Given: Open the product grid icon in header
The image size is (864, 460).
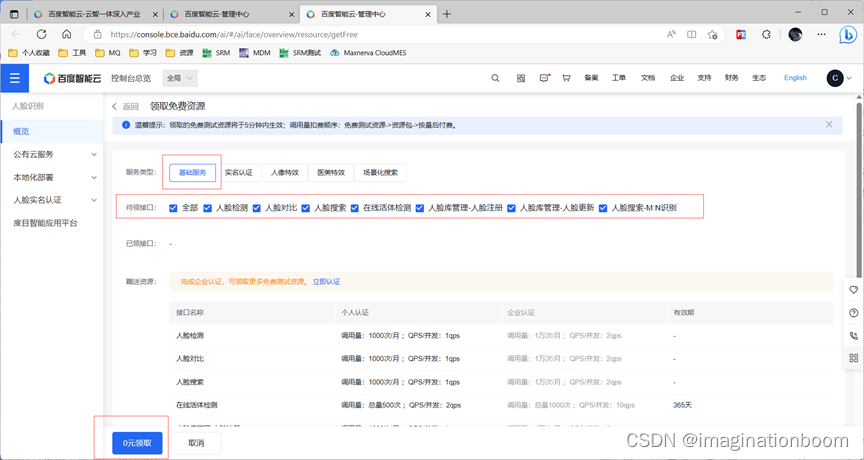Looking at the screenshot, I should tap(521, 78).
